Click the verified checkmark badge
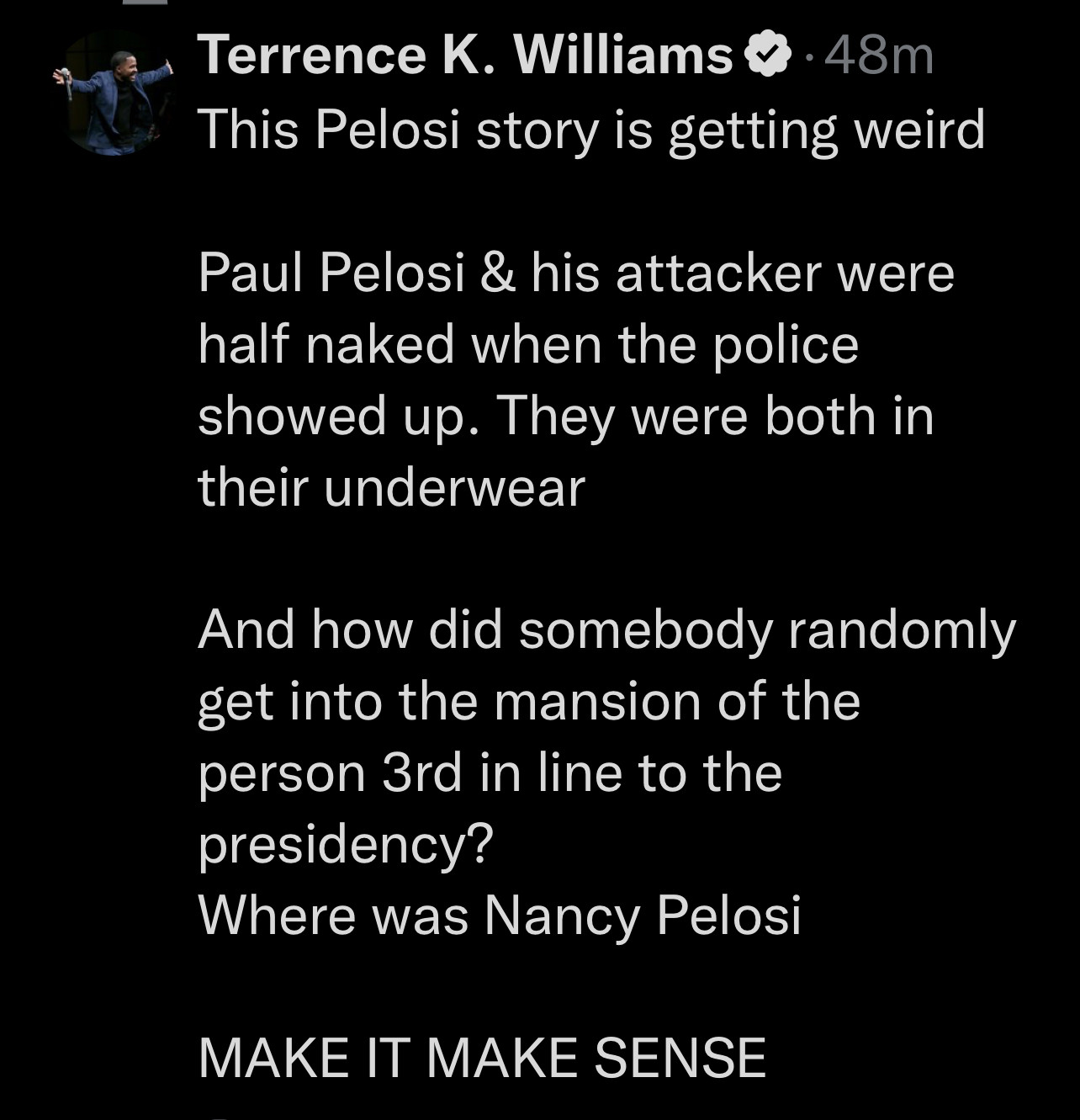 [768, 56]
